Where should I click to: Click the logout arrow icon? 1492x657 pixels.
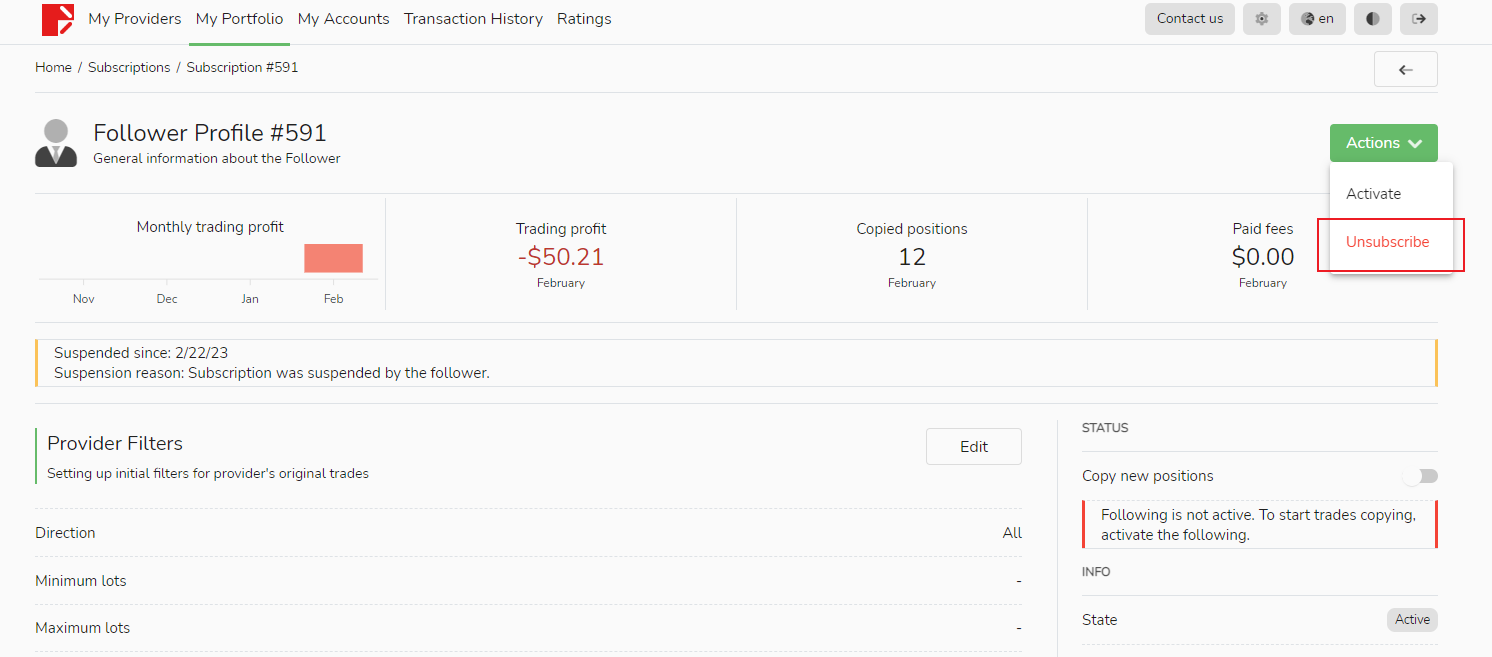pyautogui.click(x=1418, y=19)
